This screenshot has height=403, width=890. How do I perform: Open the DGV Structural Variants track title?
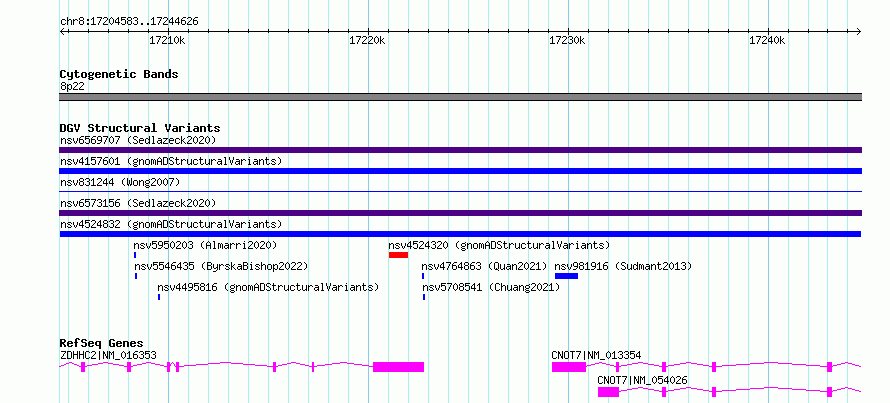140,128
